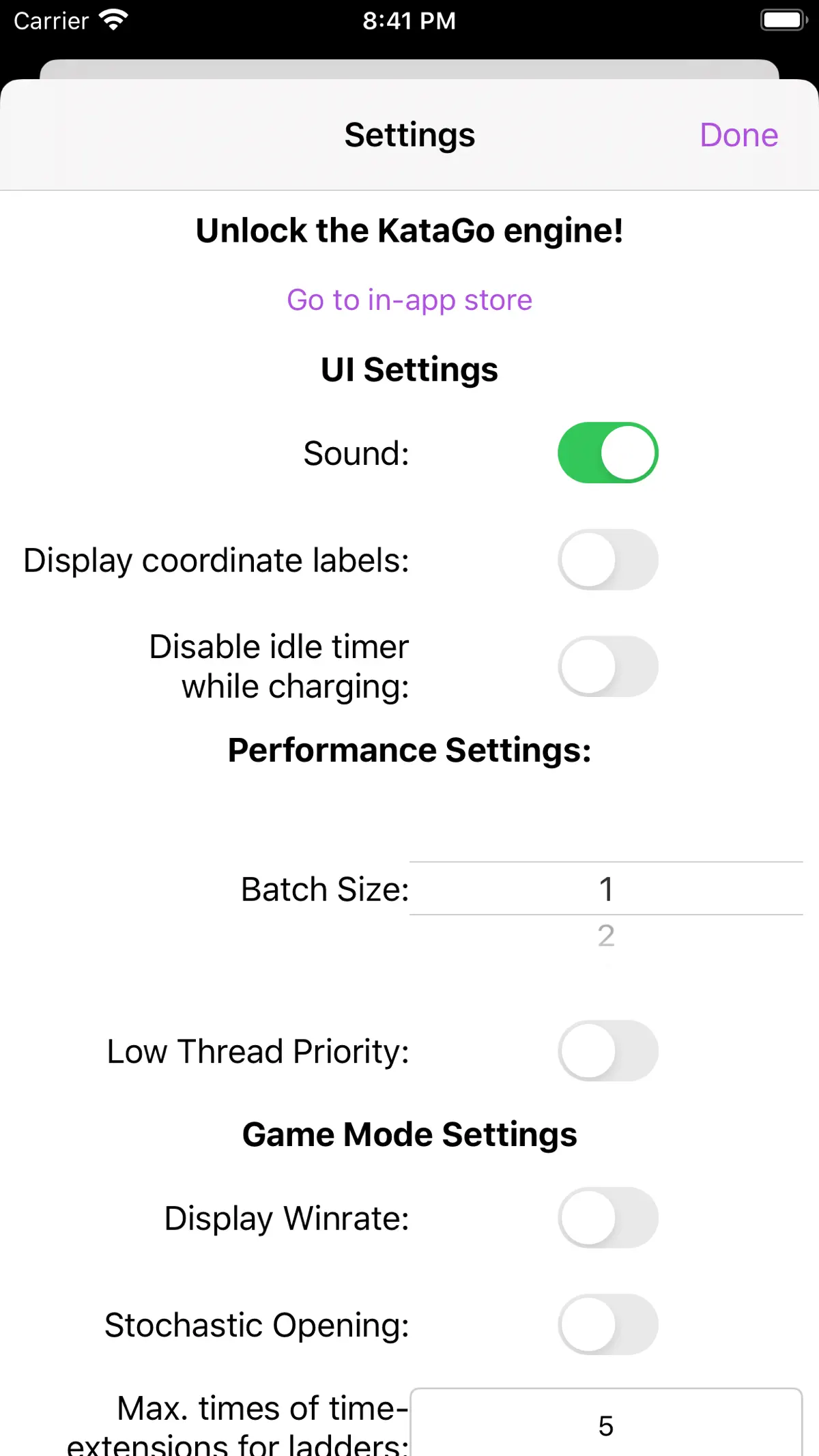Tap the Batch Size label
This screenshot has width=819, height=1456.
click(325, 889)
